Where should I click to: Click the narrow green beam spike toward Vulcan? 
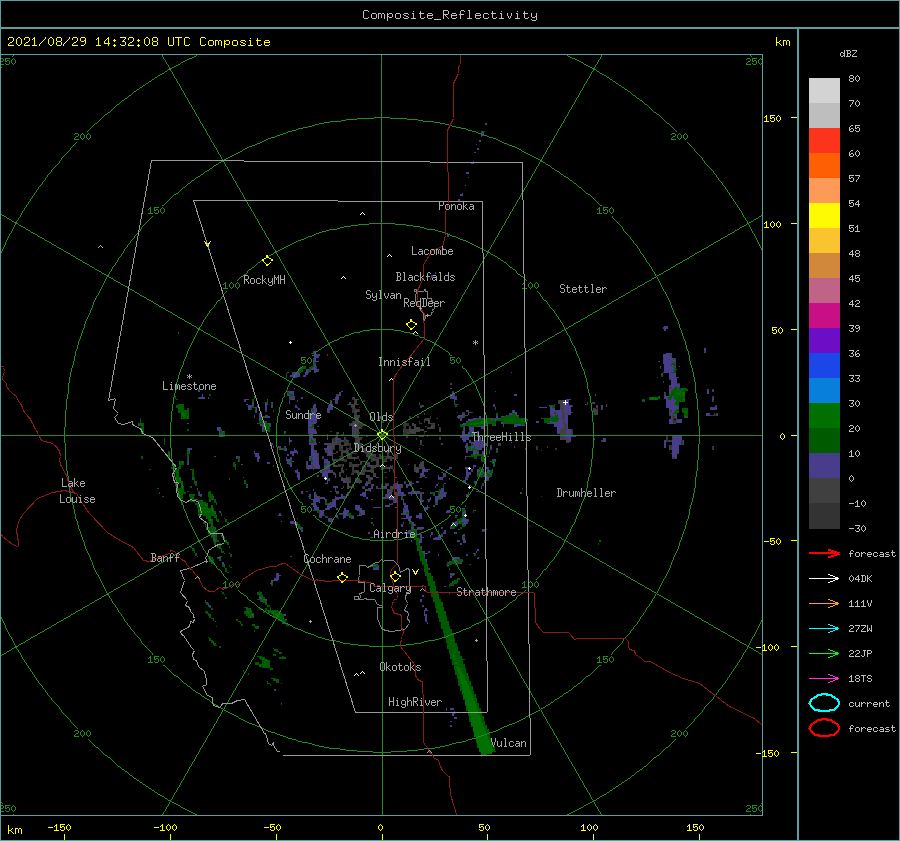pos(453,646)
